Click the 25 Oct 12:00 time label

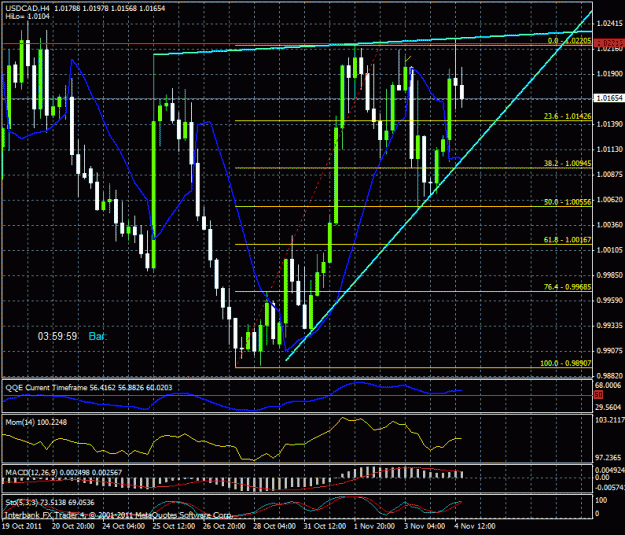(173, 526)
